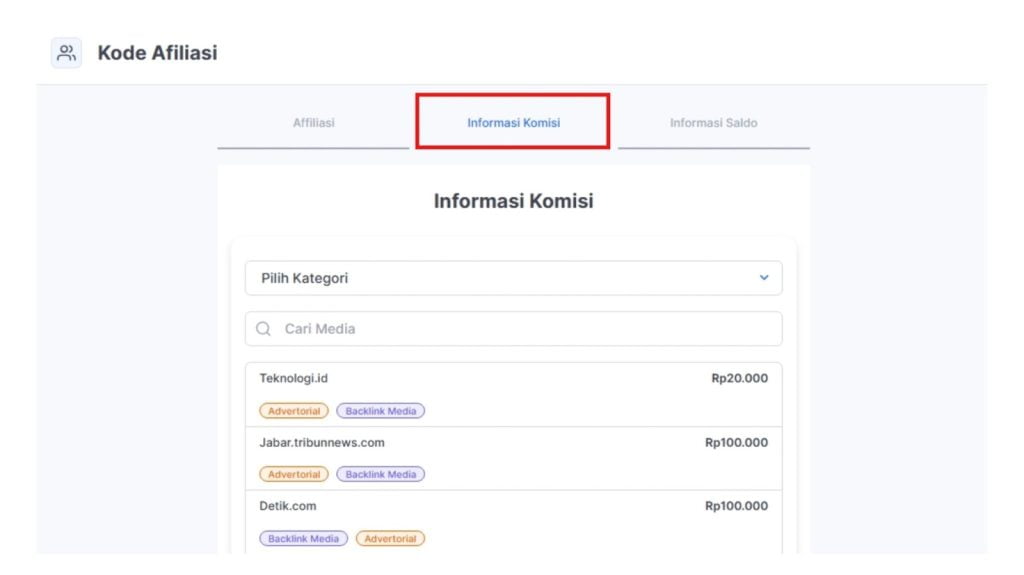This screenshot has height=575, width=1024.
Task: Click Rp100.000 commission for Jabar.tribunnews.com
Action: coord(736,442)
